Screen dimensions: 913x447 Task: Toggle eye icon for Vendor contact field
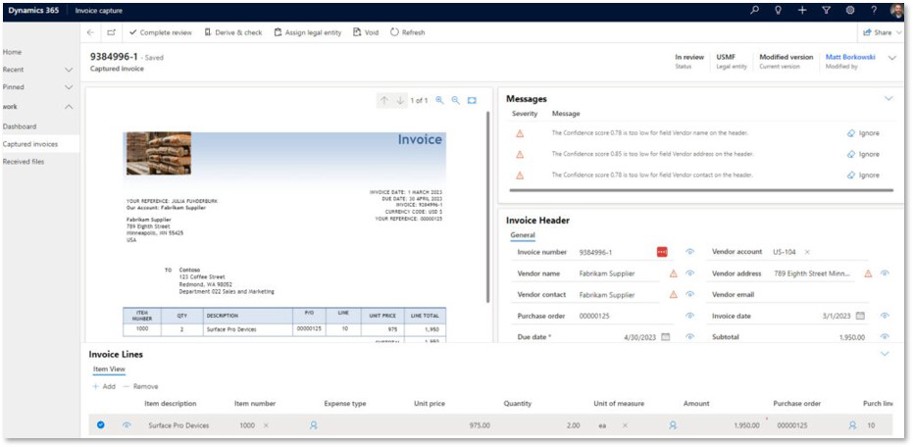(690, 295)
